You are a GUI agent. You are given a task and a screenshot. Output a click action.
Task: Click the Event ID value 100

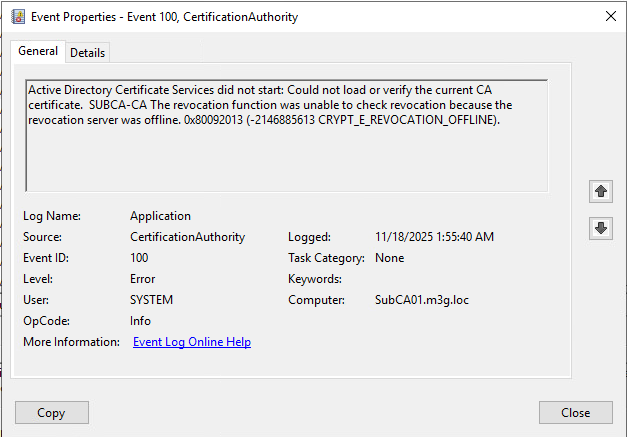(x=140, y=258)
